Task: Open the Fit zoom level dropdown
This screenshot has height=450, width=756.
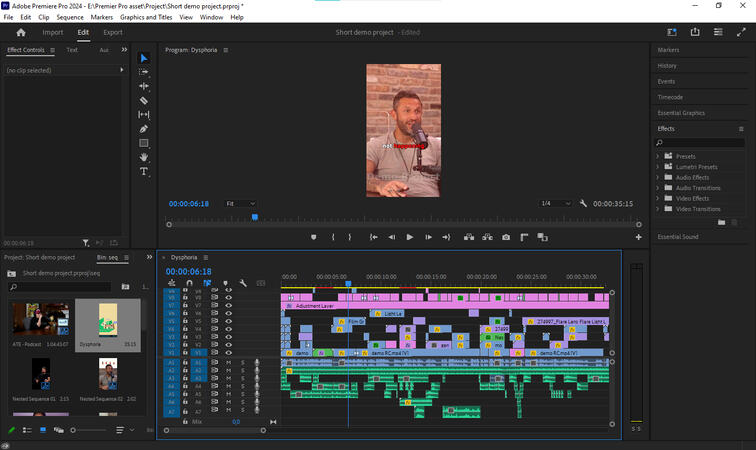Action: click(240, 203)
